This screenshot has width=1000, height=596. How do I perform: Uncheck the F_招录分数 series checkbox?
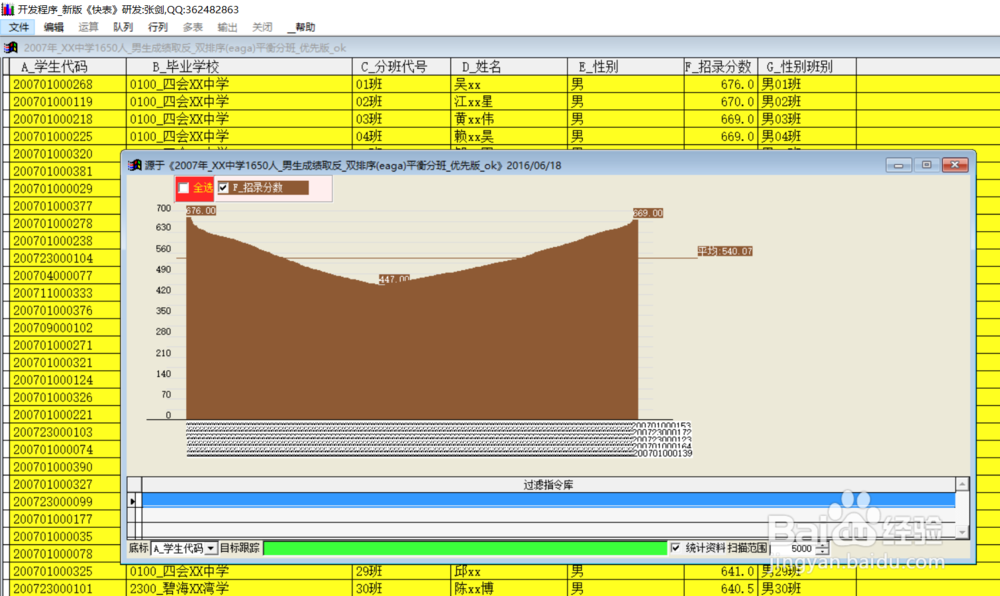(223, 187)
